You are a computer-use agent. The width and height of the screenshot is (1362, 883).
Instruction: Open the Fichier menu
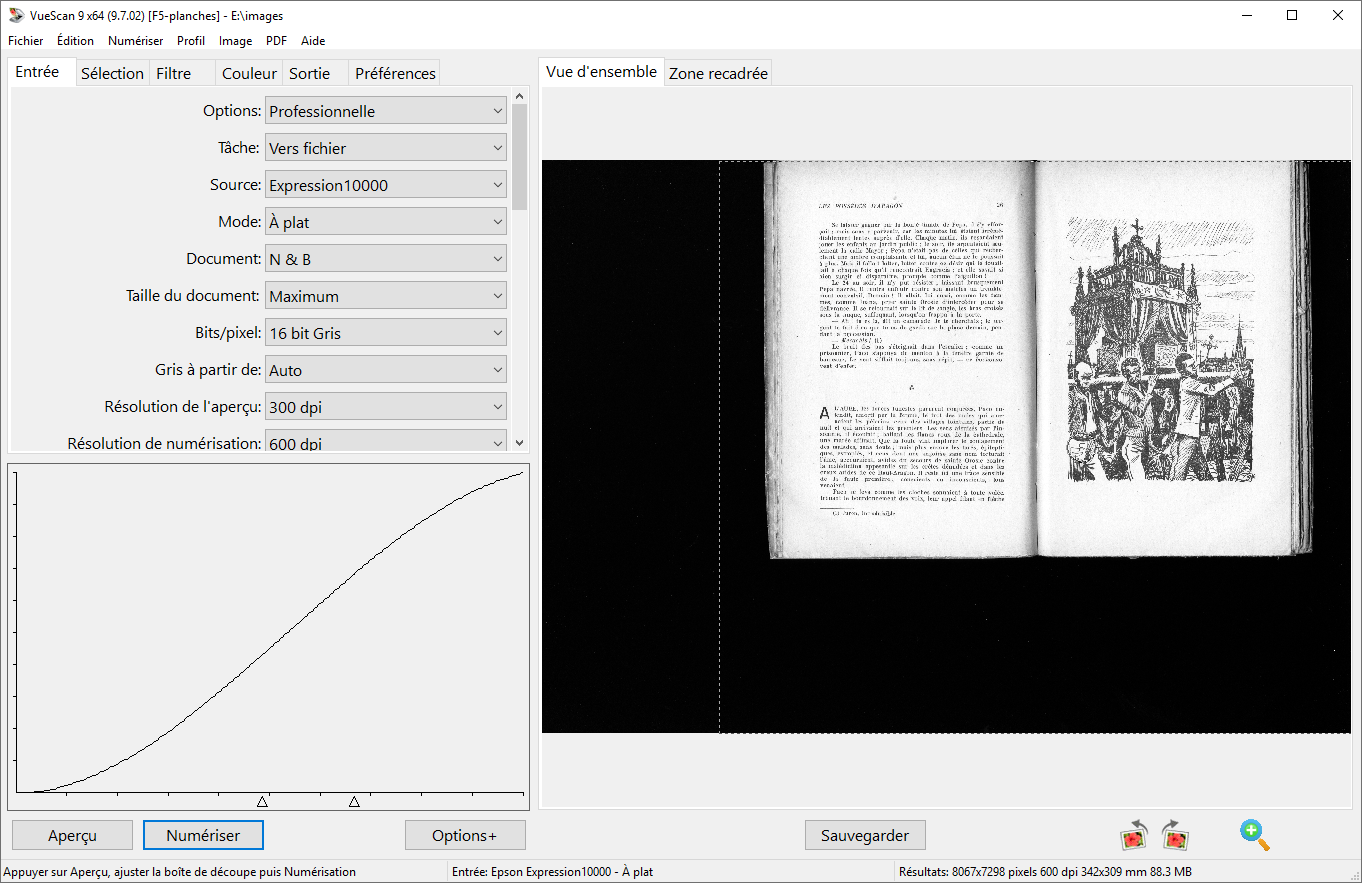[x=26, y=41]
